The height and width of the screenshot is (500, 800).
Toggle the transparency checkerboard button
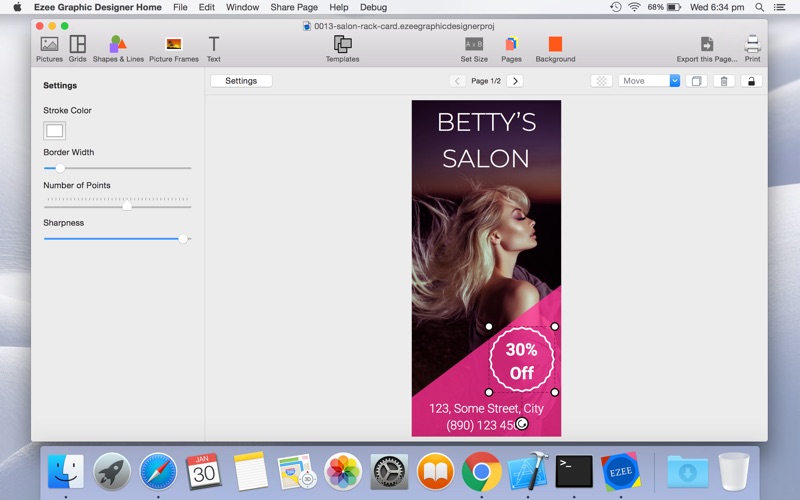click(601, 81)
